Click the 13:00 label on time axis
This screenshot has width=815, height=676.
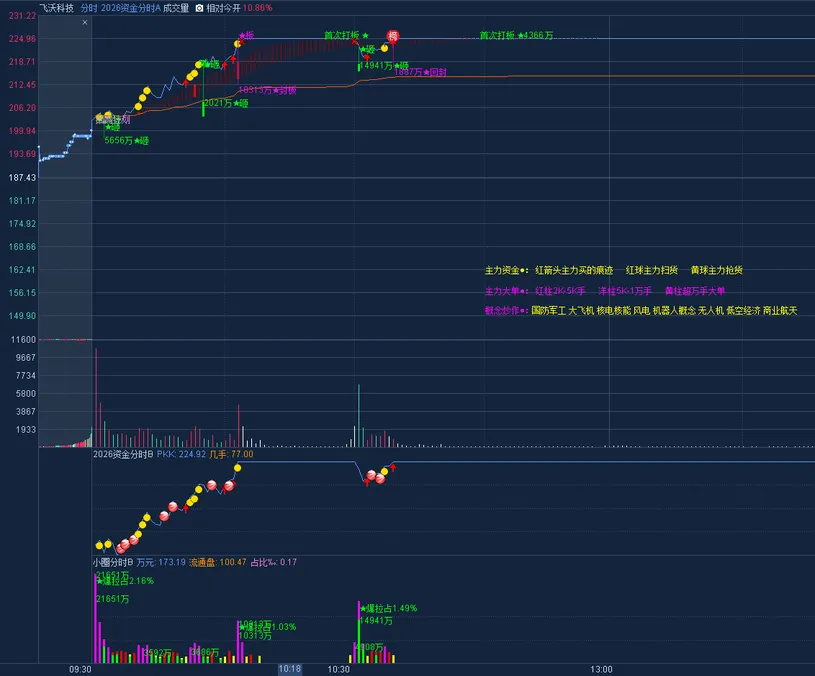coord(601,669)
